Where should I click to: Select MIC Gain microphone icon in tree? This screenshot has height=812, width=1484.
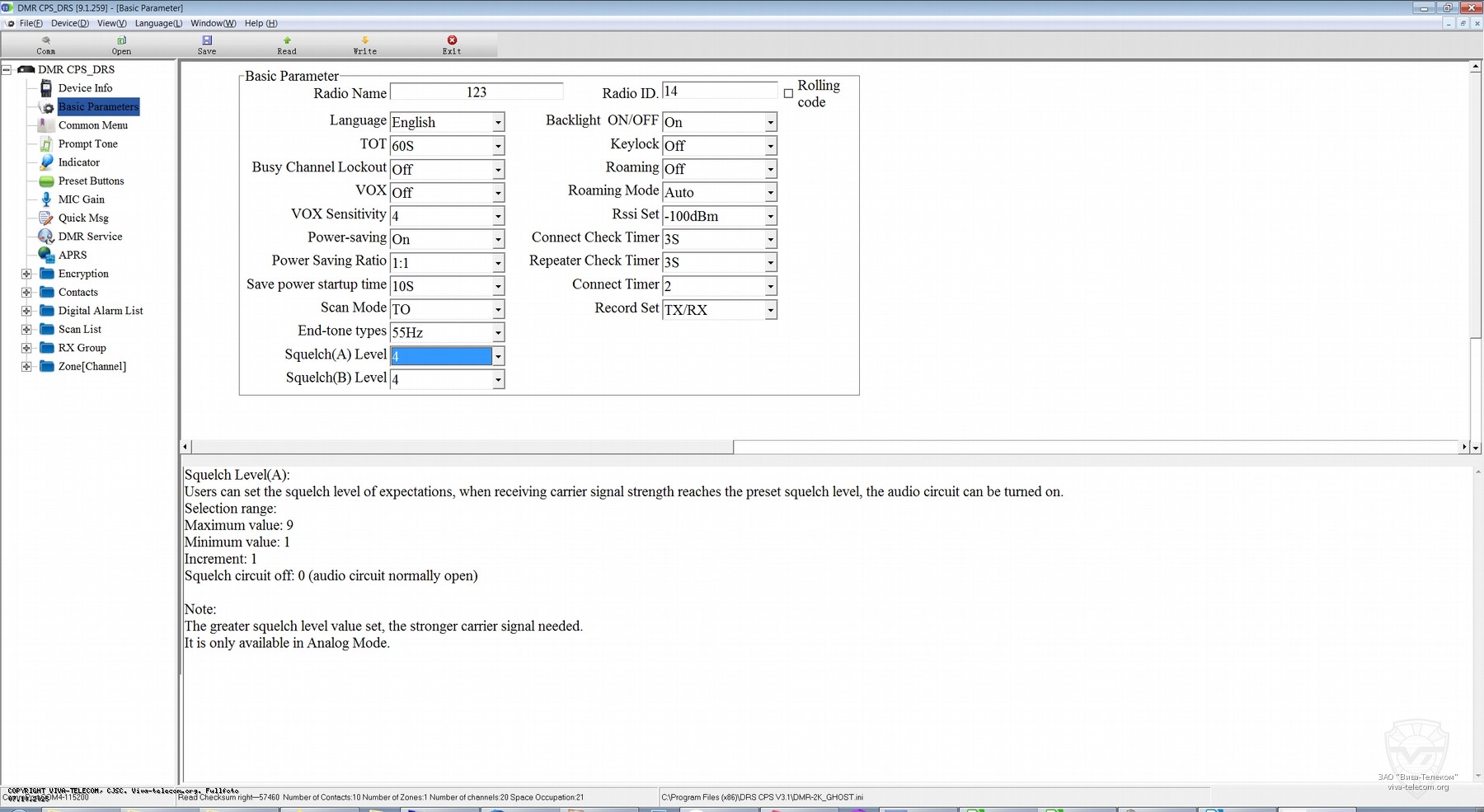46,199
